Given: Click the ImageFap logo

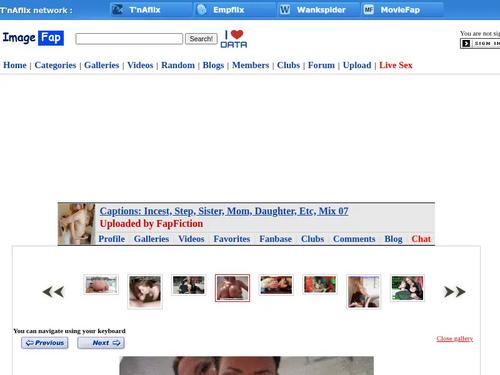Looking at the screenshot, I should [33, 38].
